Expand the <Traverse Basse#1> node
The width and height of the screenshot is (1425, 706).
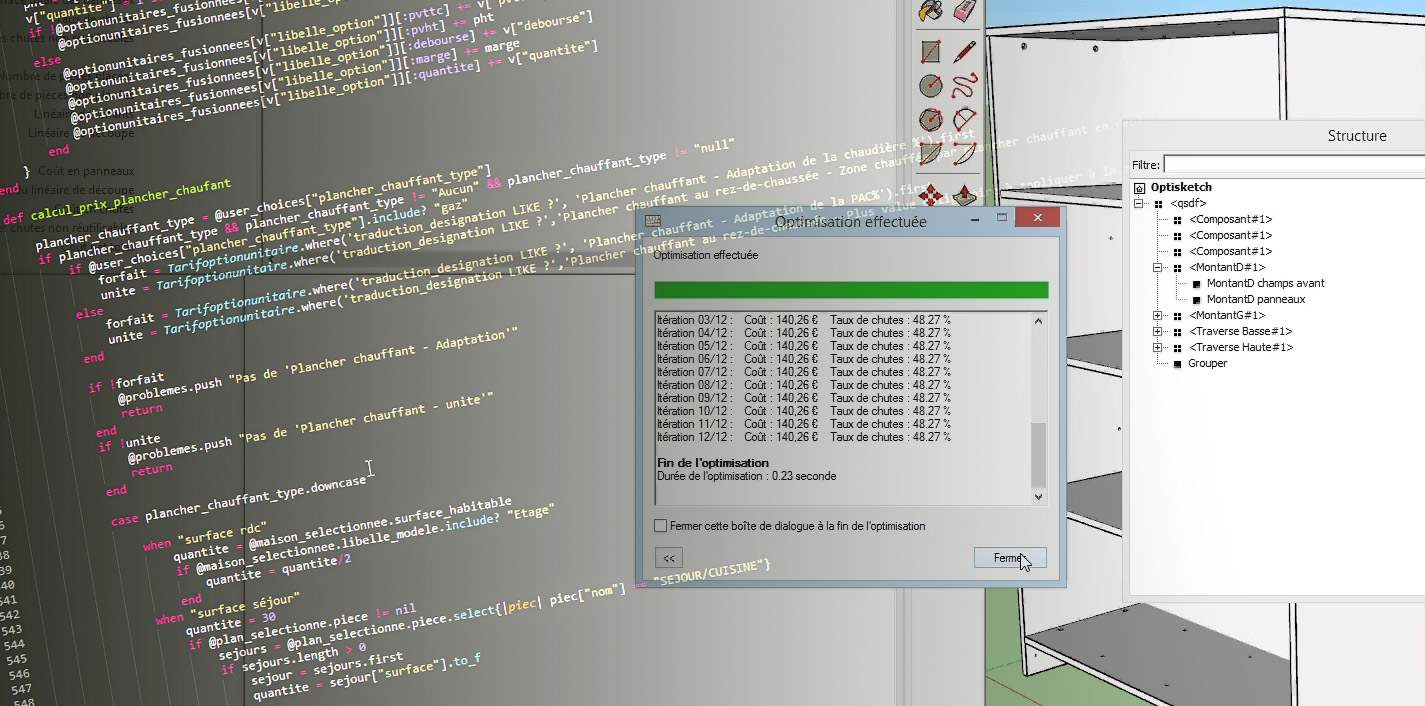[x=1155, y=331]
